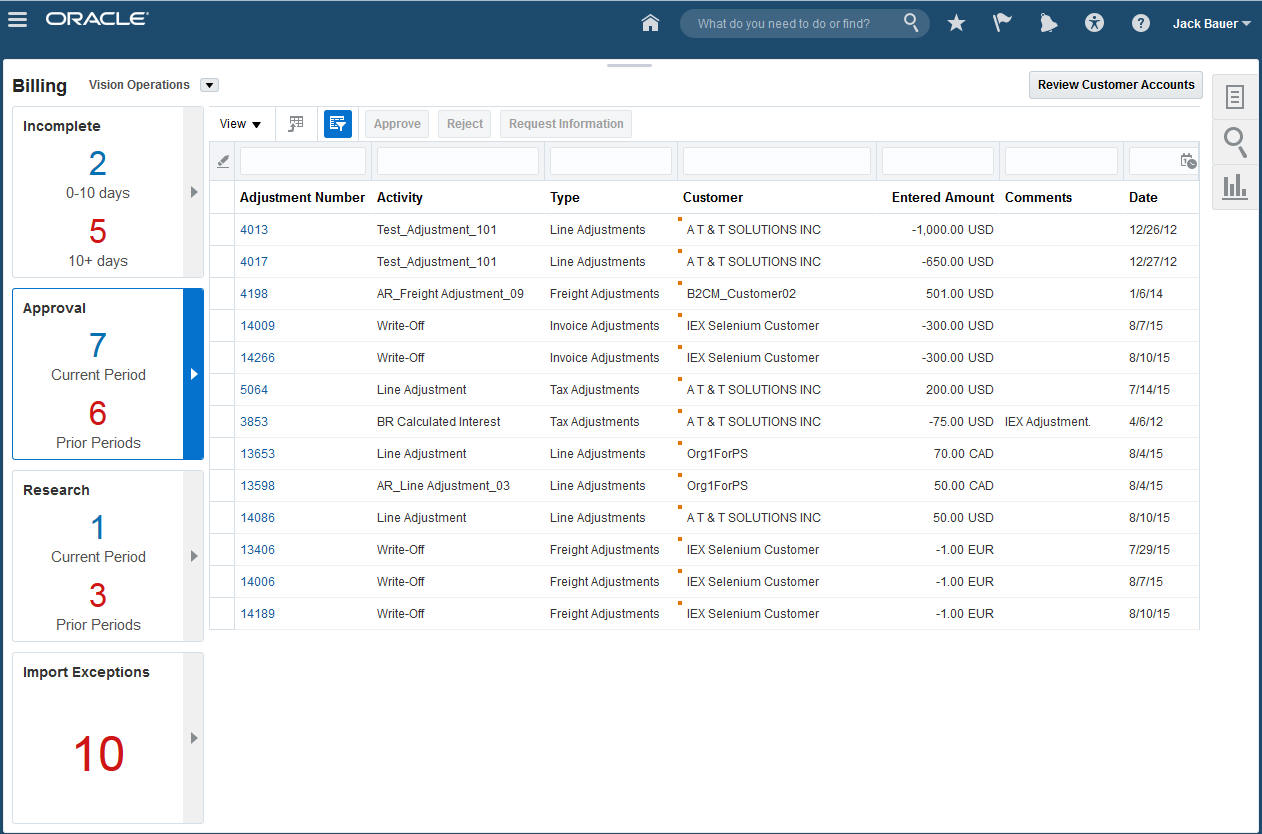Open the Jack Bauer user menu
The image size is (1262, 834).
tap(1212, 23)
